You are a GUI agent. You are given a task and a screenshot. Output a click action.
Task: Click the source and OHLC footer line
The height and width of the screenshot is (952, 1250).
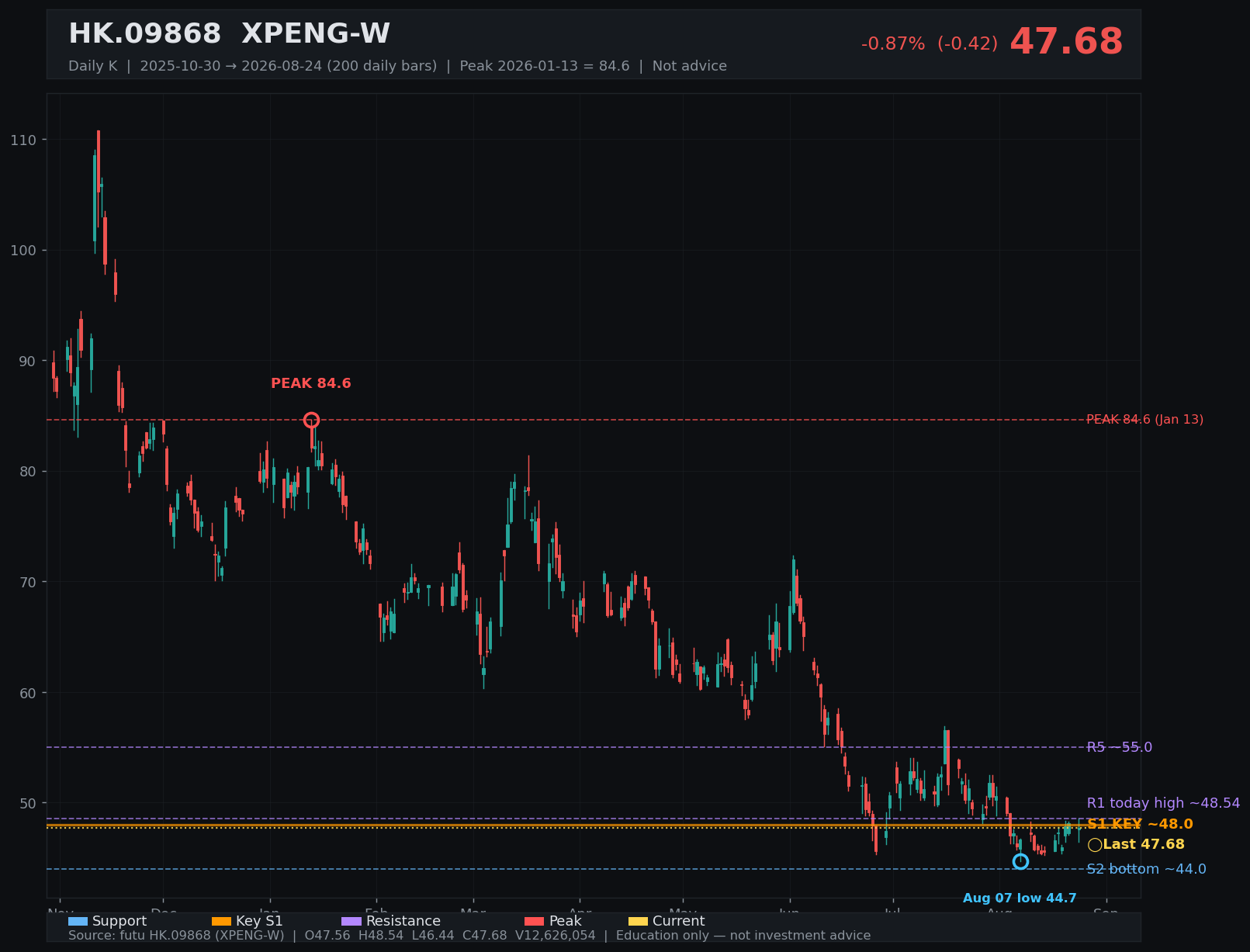pos(469,936)
